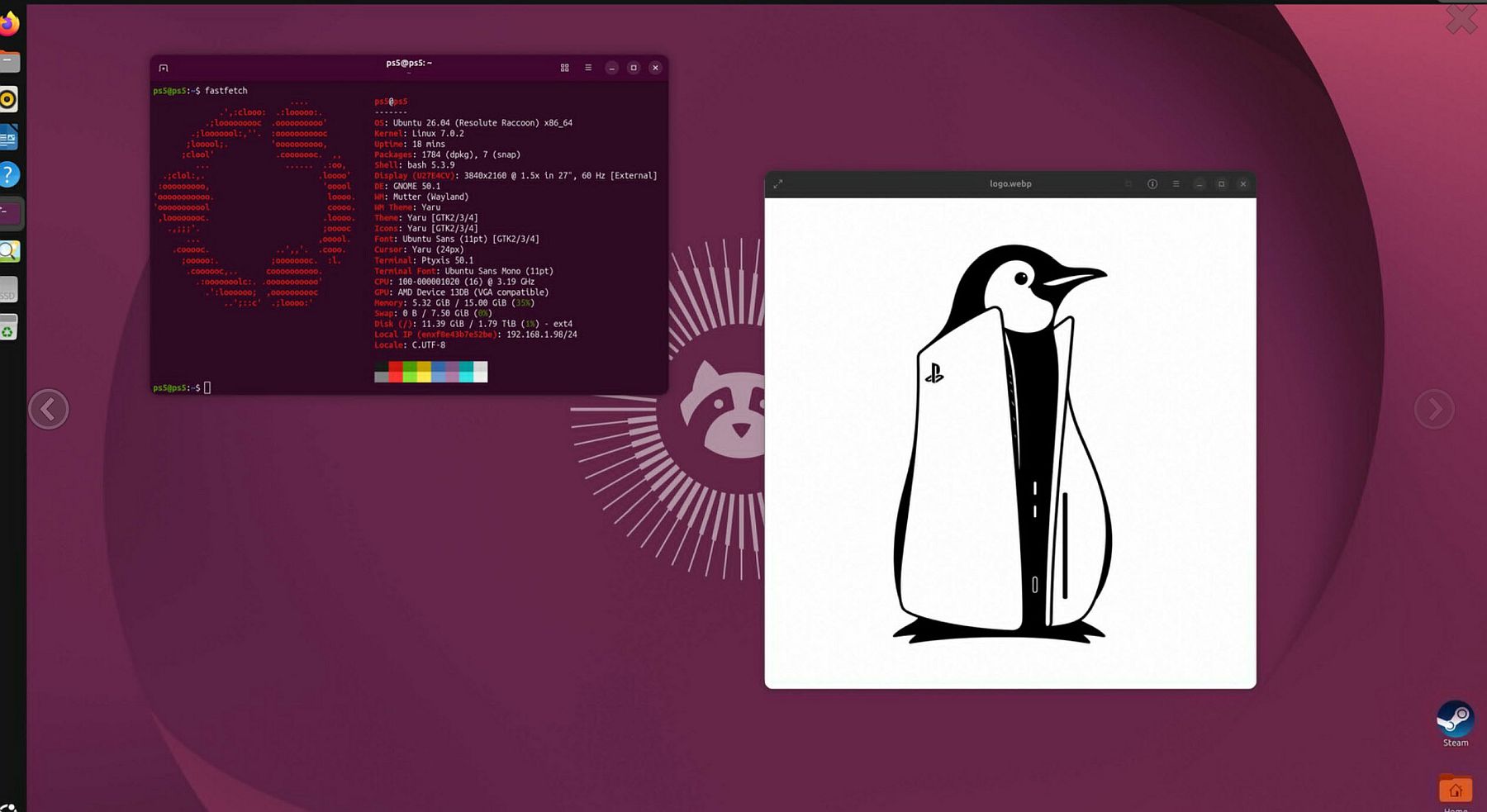Viewport: 1487px width, 812px height.
Task: Open the Trash from the dock
Action: point(8,328)
